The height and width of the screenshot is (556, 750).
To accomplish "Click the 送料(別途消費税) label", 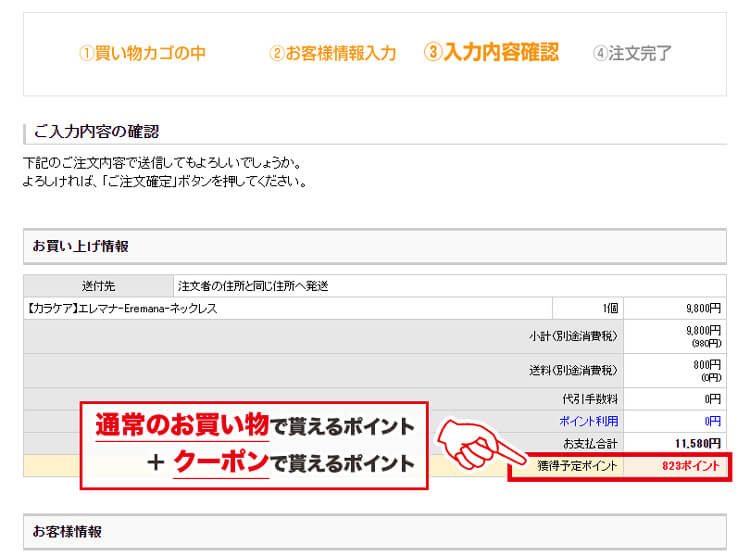I will (x=573, y=370).
